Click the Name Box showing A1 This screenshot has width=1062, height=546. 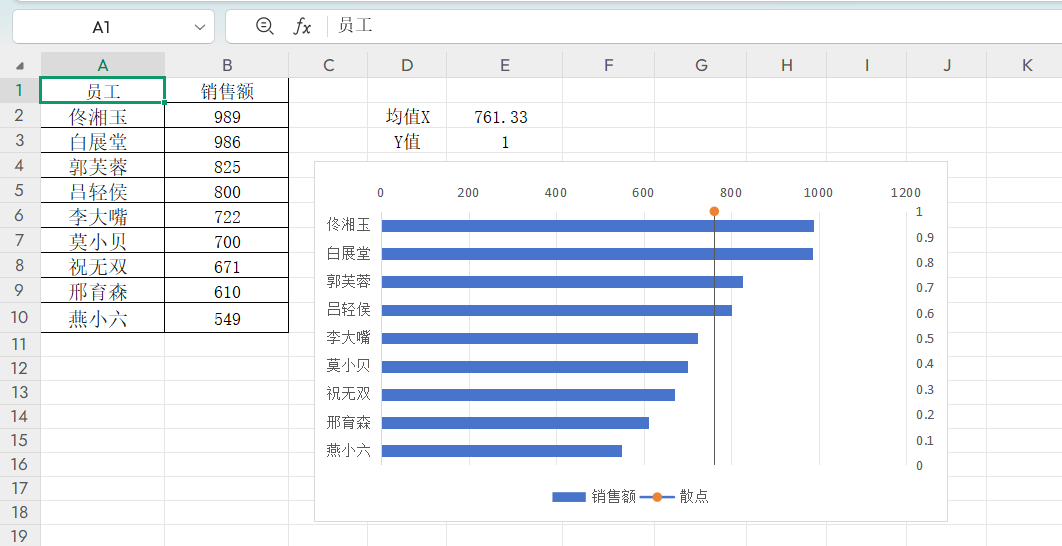coord(102,27)
